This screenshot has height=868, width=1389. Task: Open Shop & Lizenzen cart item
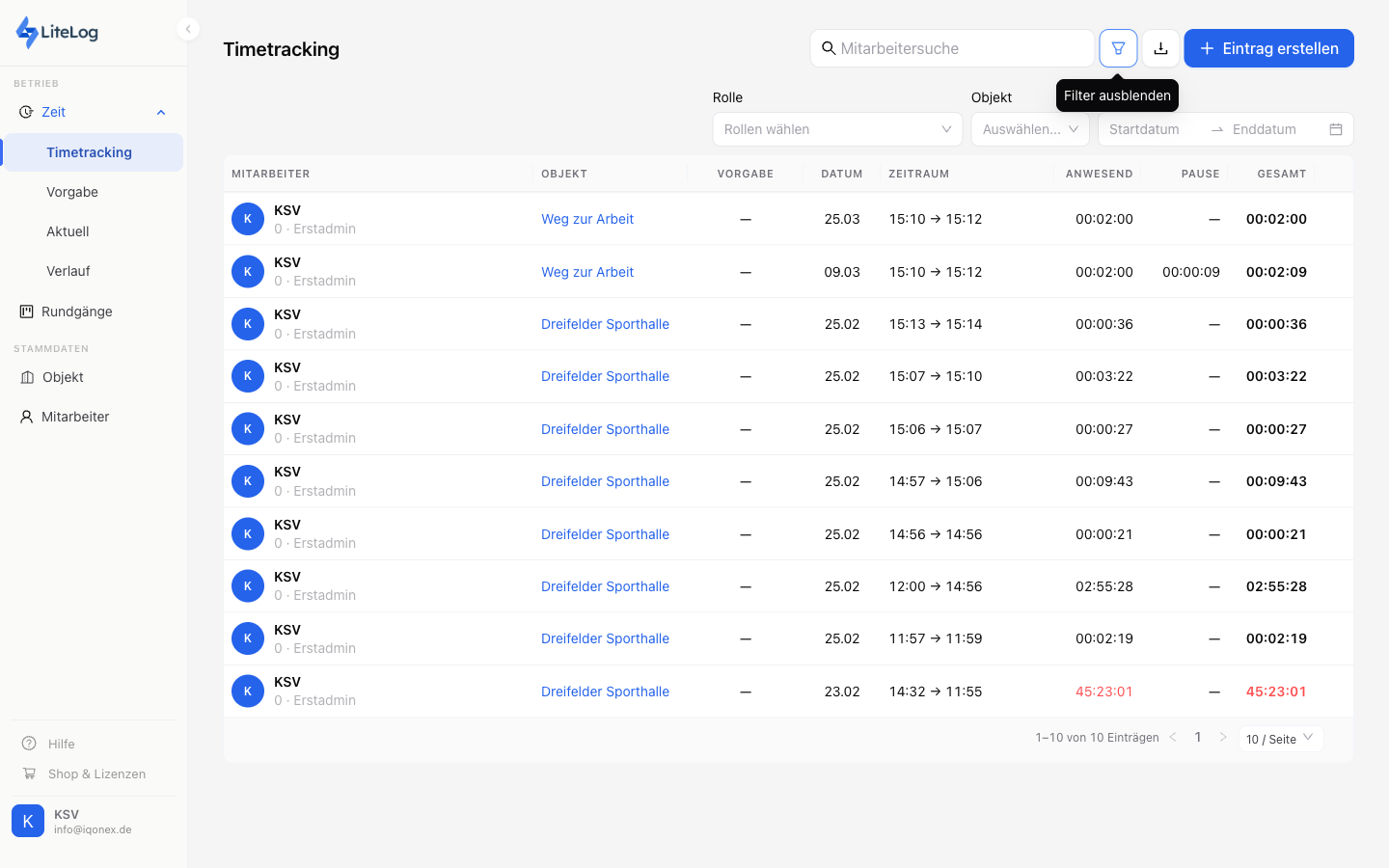(x=96, y=773)
